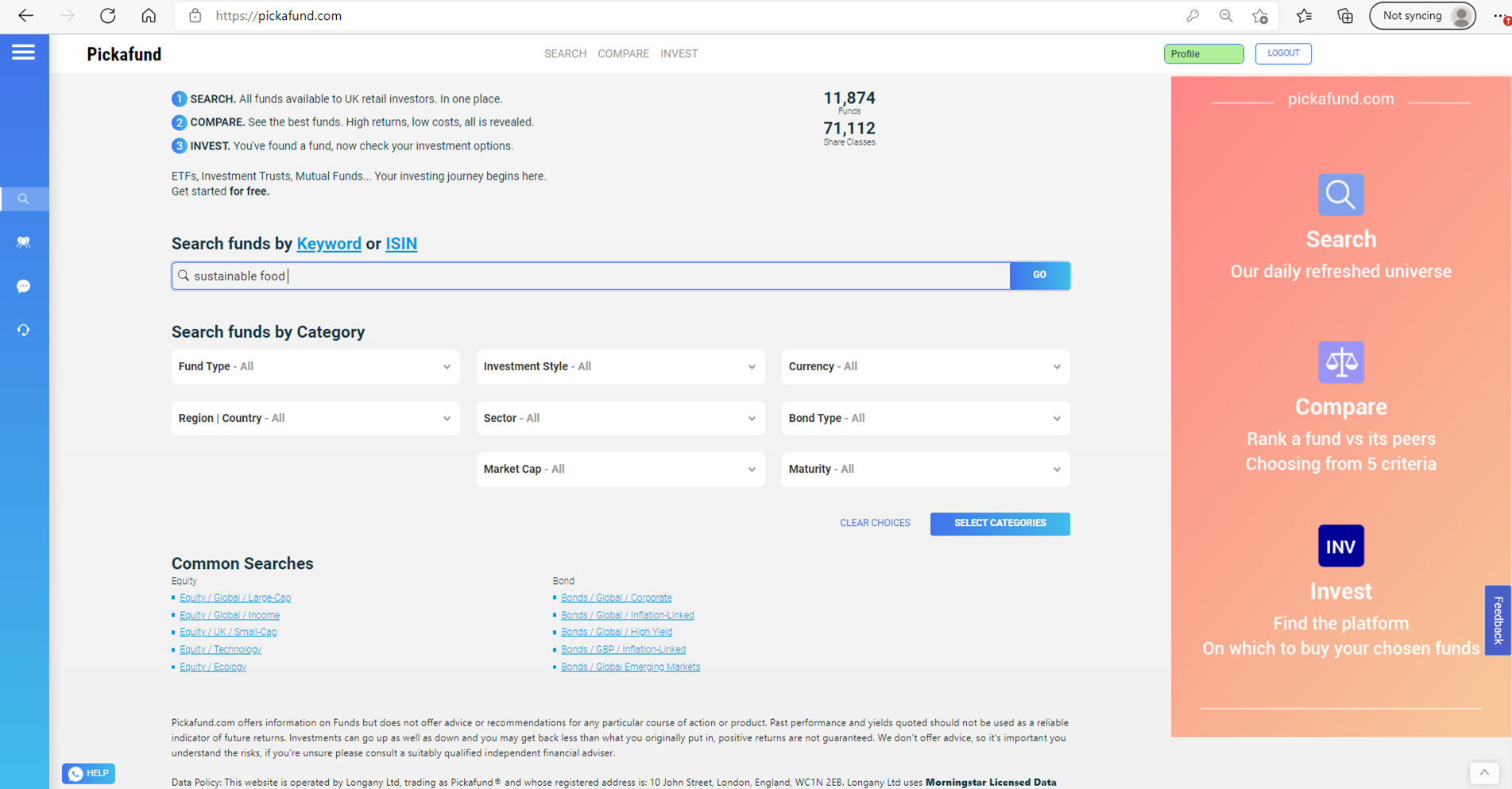
Task: Open the Currency dropdown
Action: [926, 367]
